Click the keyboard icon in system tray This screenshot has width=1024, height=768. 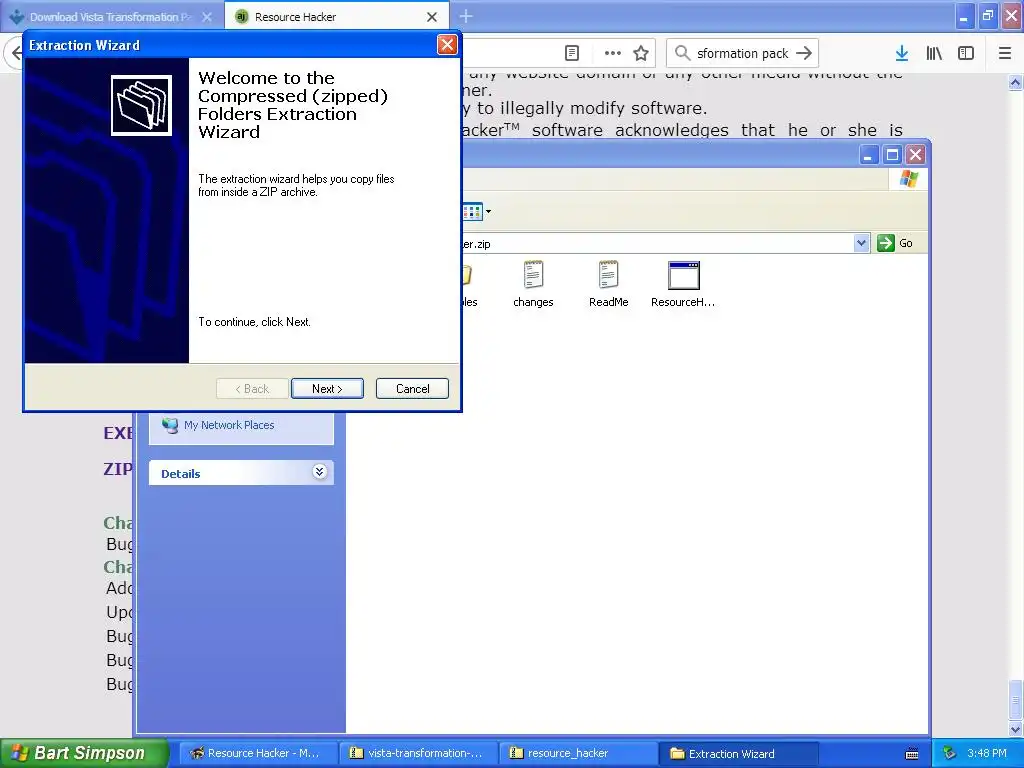912,754
